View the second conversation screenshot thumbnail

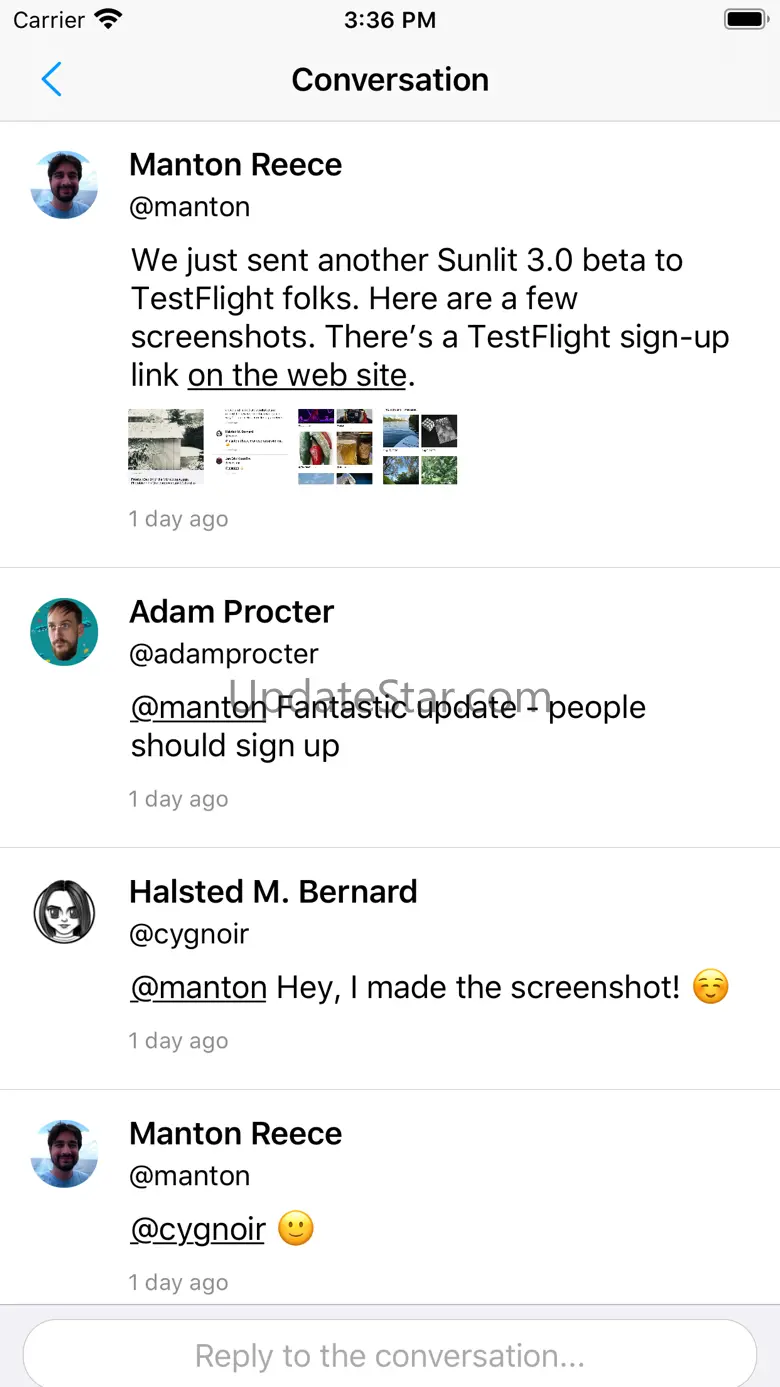tap(251, 446)
